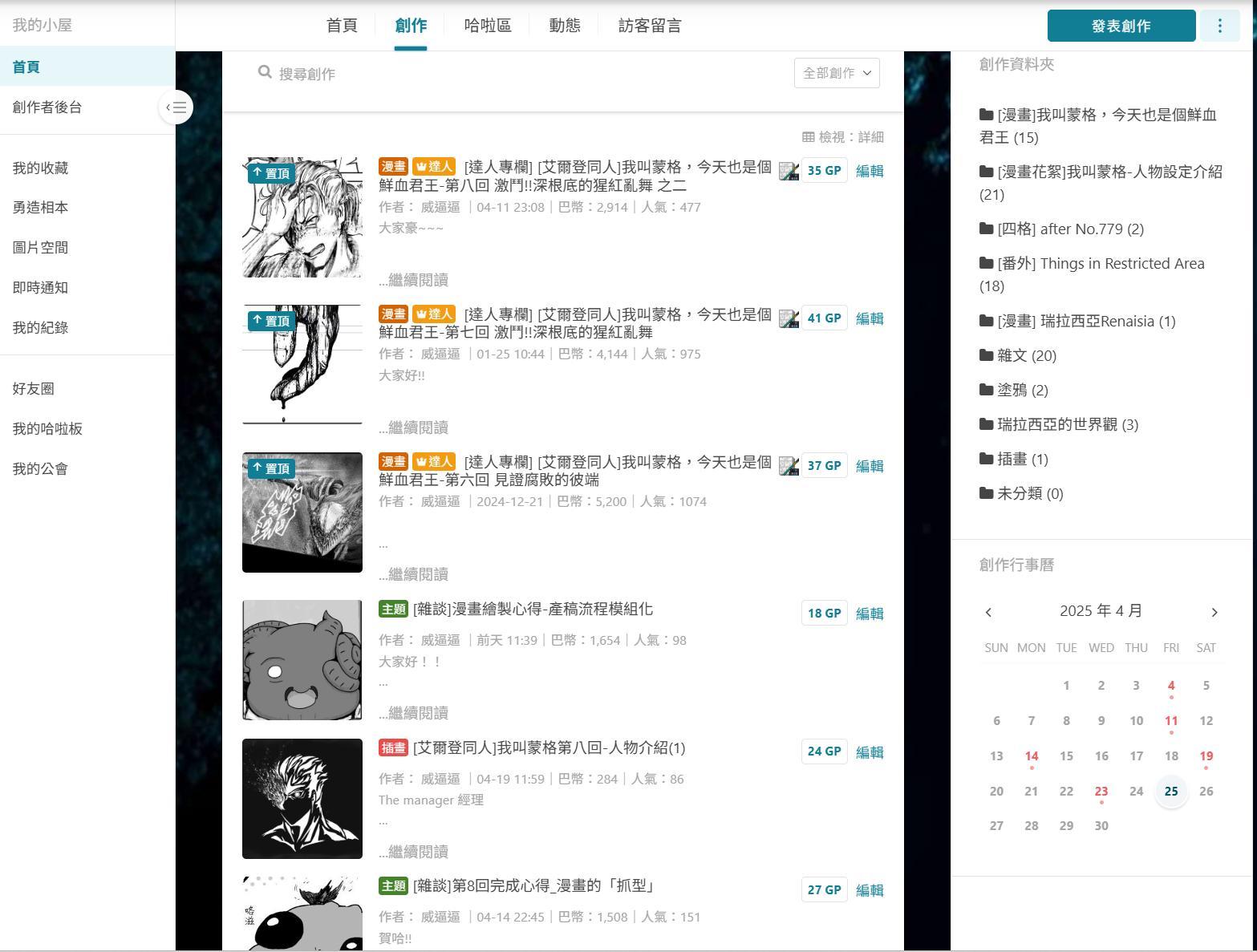Click 35 GP button on 第八回 post
Image resolution: width=1257 pixels, height=952 pixels.
point(824,171)
